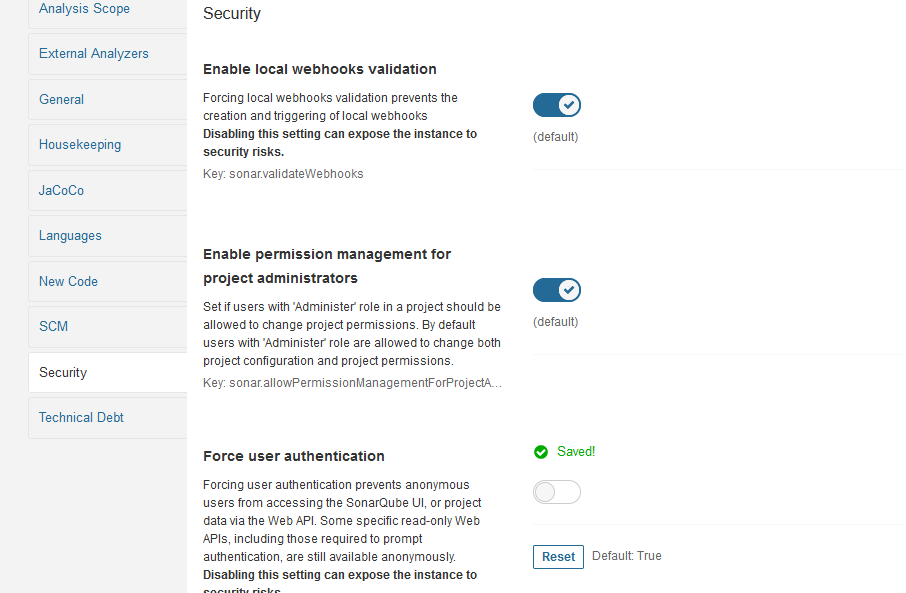Select the SCM category
Screen dimensions: 906x593
click(53, 327)
